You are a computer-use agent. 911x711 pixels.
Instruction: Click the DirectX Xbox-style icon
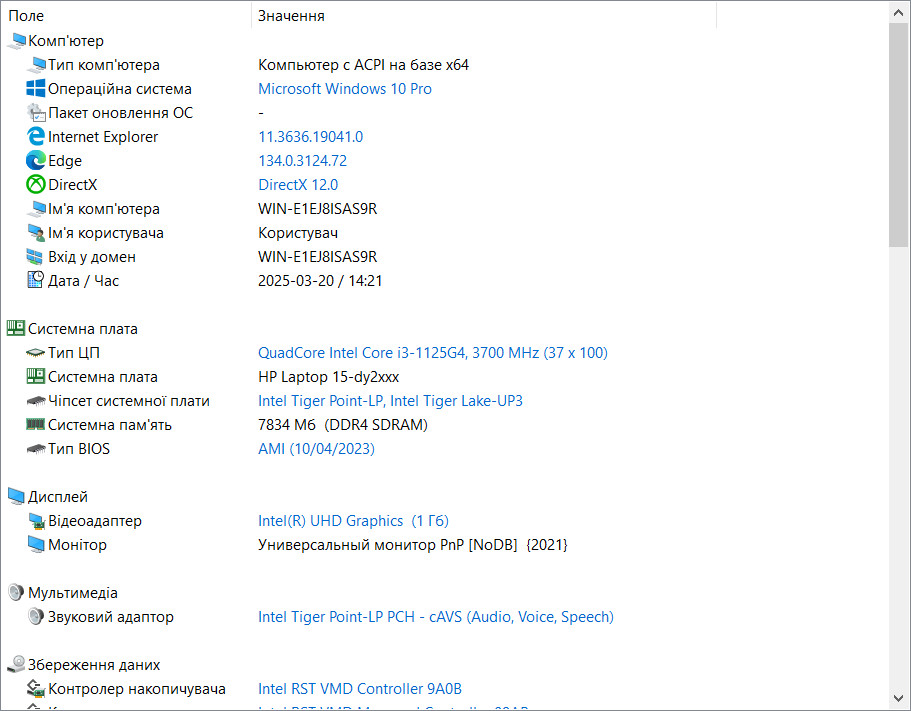pos(36,185)
